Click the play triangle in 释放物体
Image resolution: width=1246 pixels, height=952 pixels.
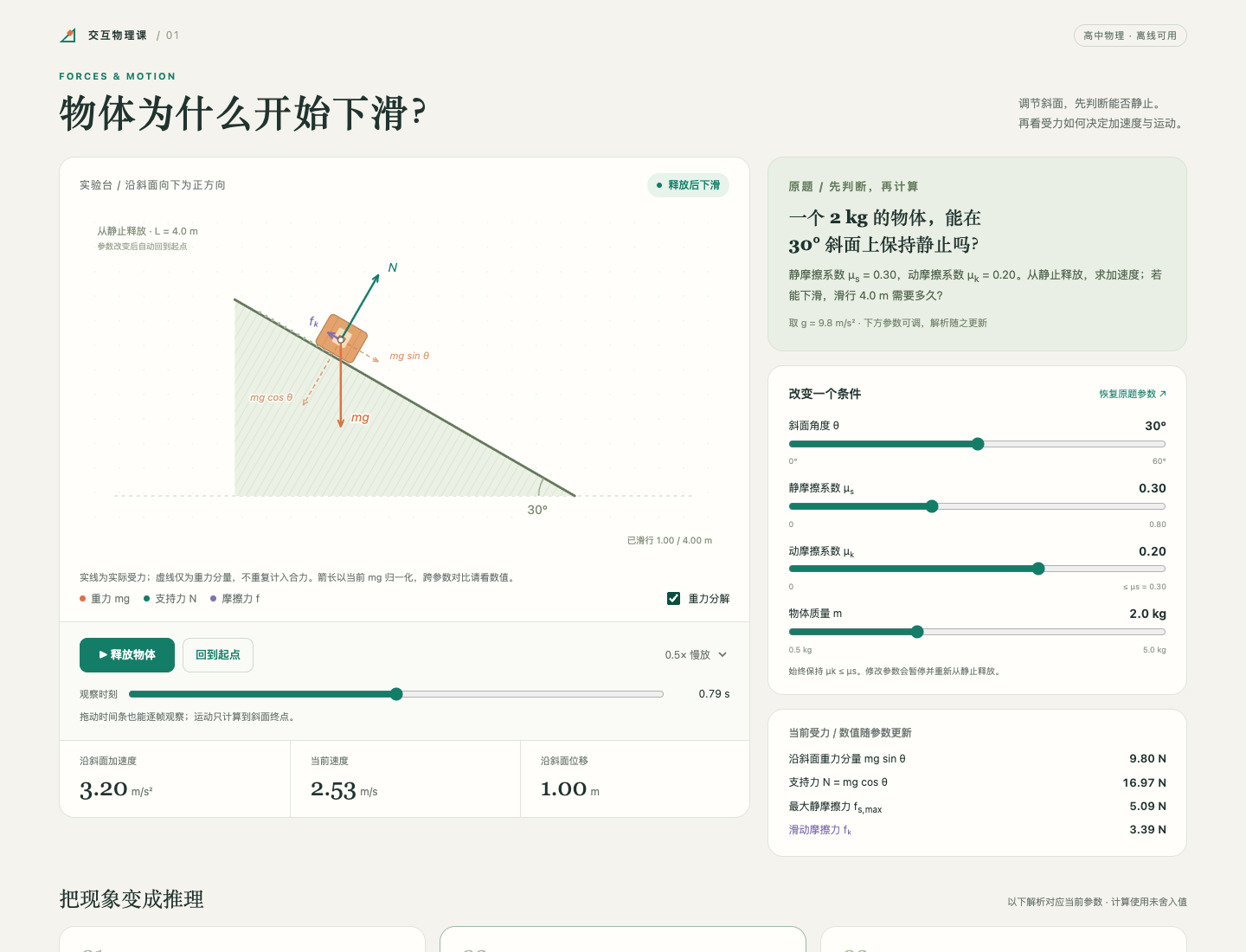pos(103,655)
